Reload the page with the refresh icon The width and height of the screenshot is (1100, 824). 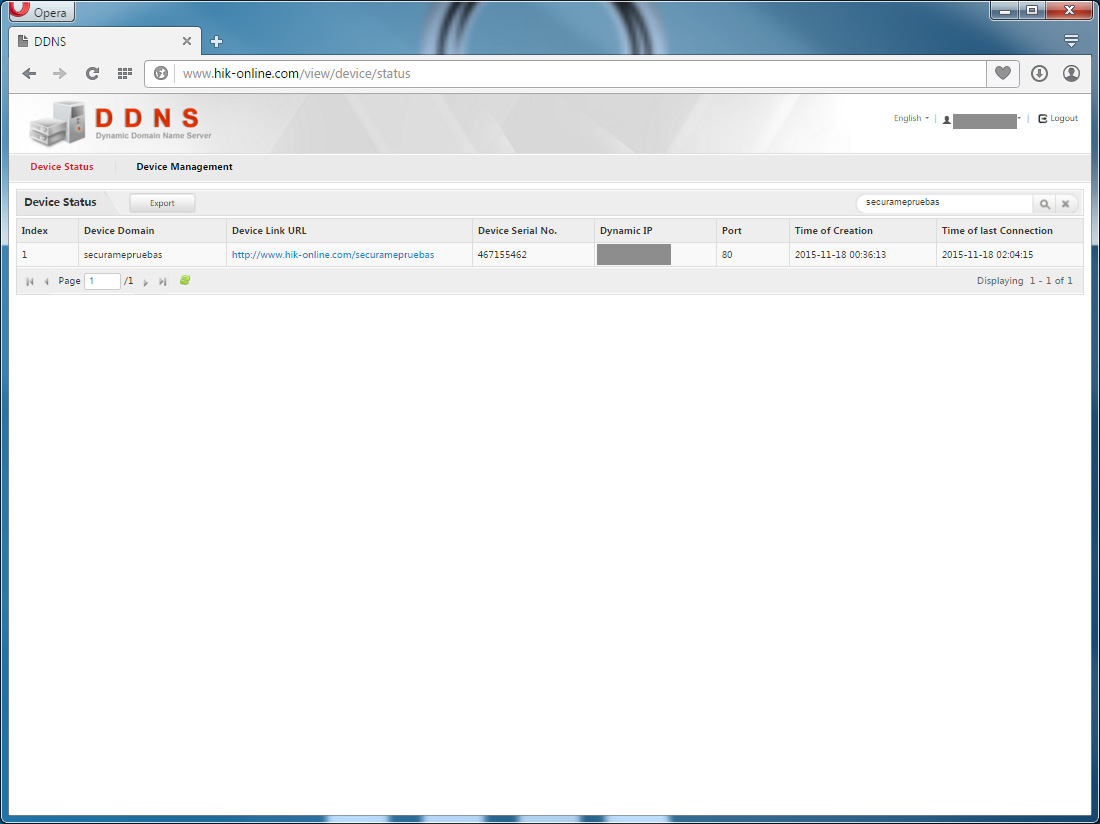click(92, 74)
